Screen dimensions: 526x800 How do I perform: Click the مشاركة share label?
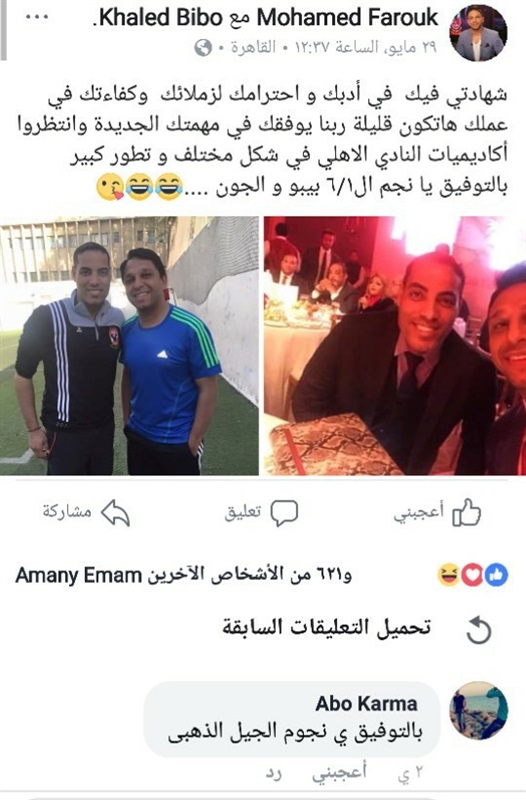coord(67,511)
